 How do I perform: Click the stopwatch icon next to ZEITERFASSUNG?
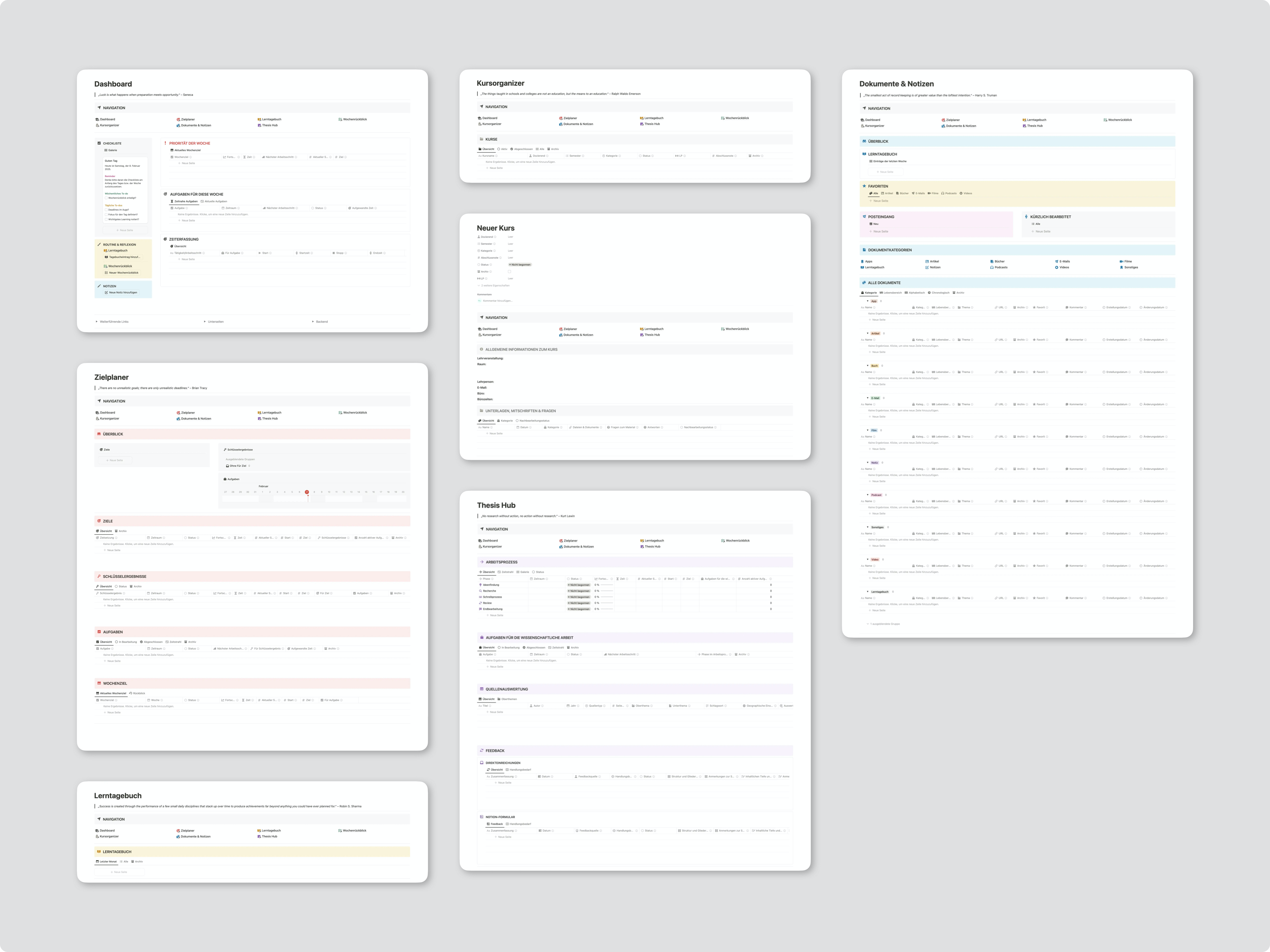(165, 239)
